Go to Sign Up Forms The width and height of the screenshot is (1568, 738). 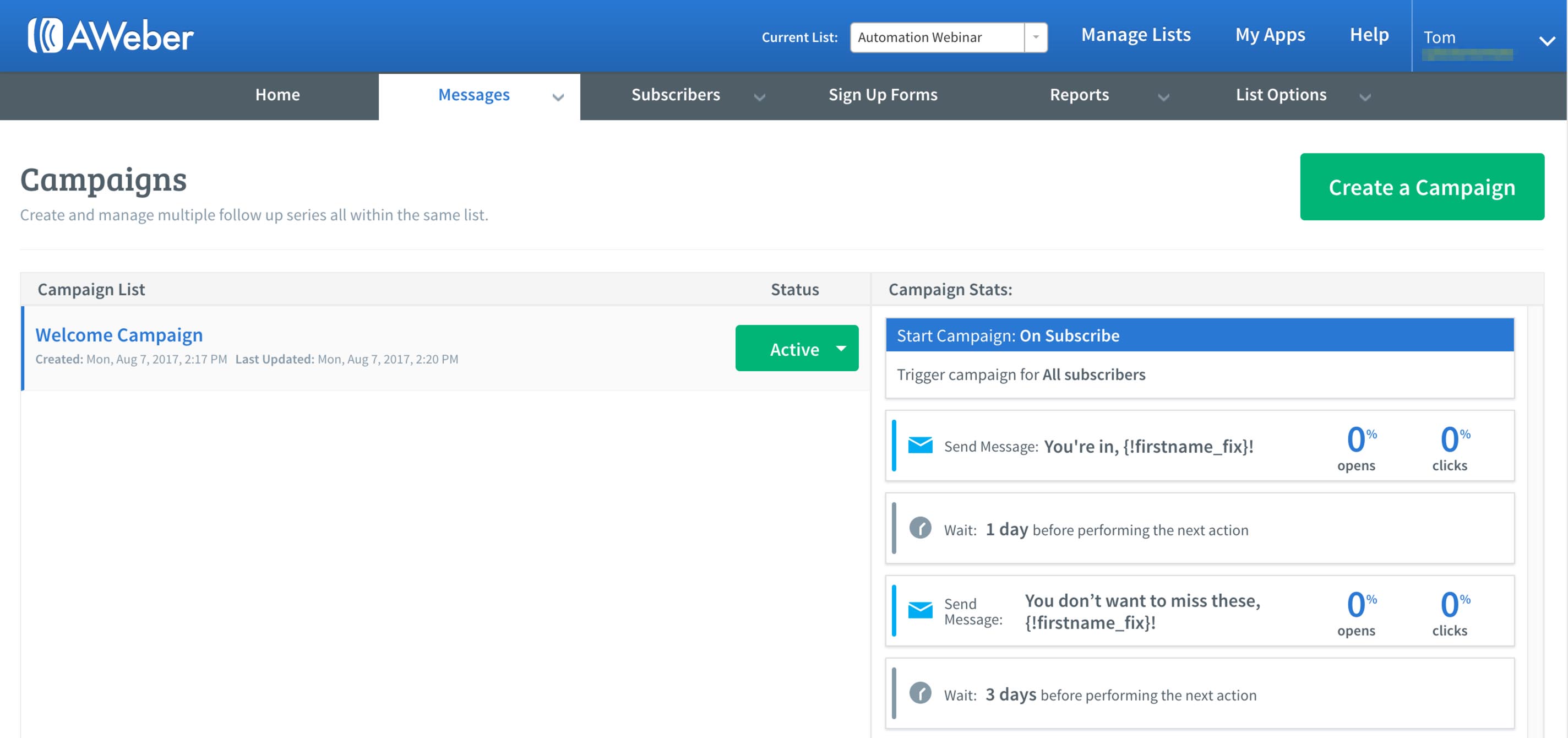coord(883,95)
